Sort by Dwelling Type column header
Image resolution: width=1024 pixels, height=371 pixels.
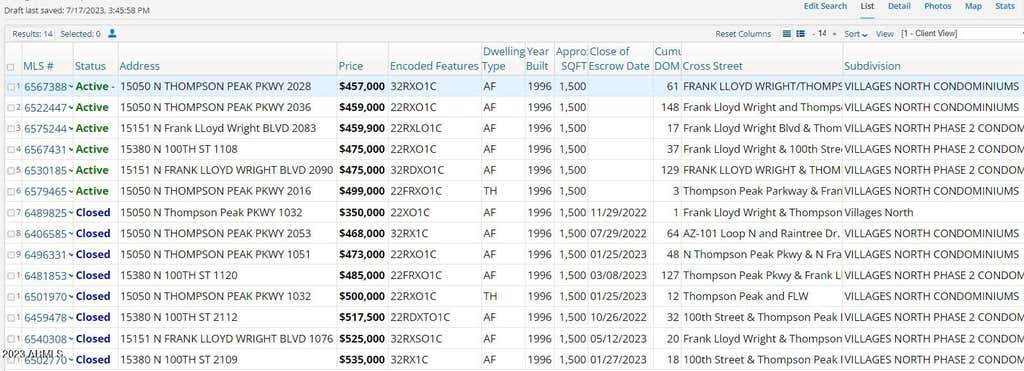pyautogui.click(x=504, y=58)
